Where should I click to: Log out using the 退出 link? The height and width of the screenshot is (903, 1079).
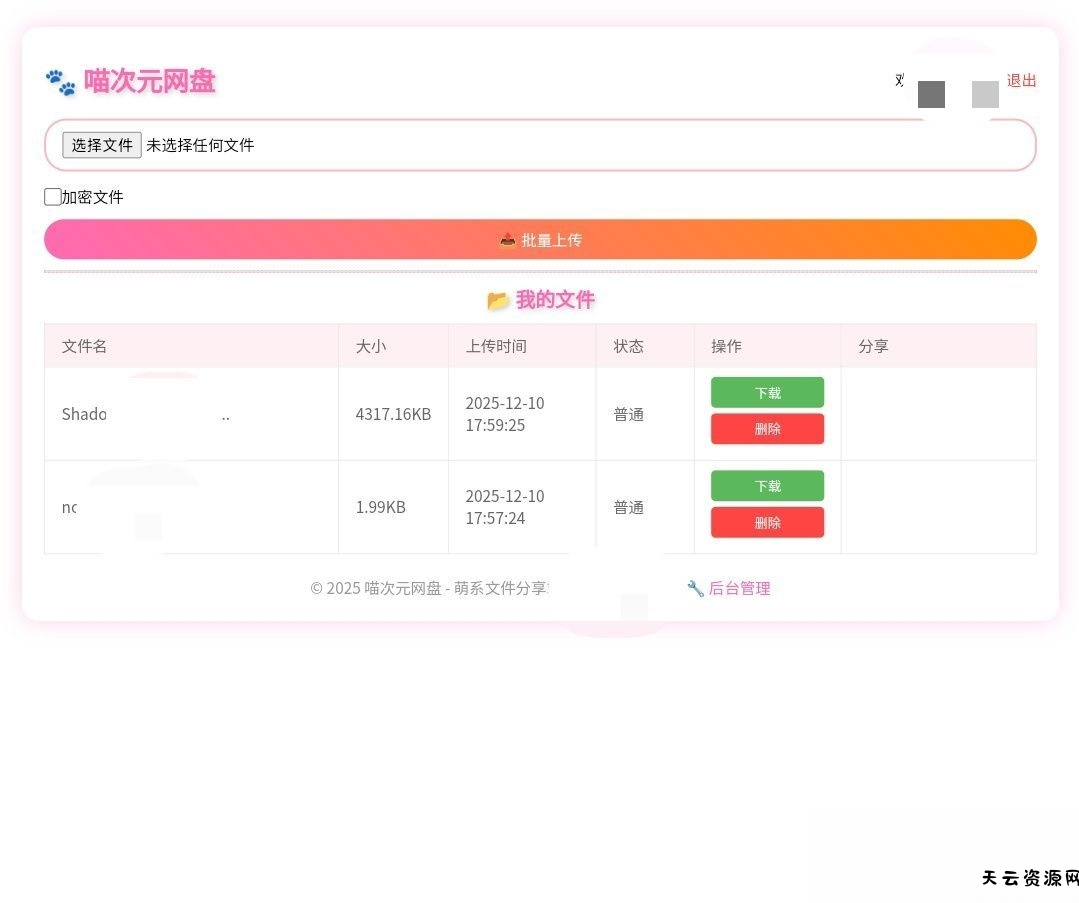1021,81
